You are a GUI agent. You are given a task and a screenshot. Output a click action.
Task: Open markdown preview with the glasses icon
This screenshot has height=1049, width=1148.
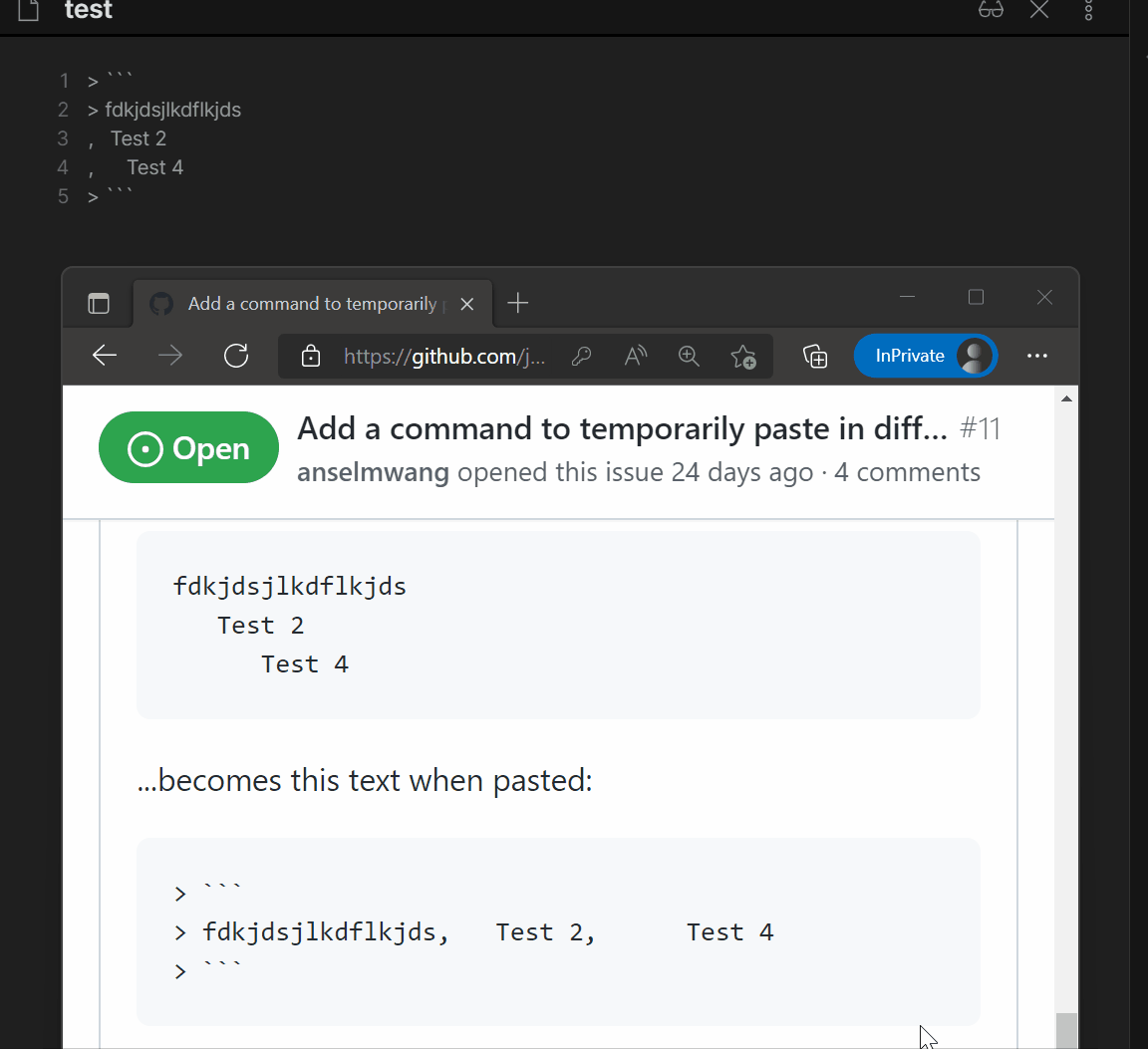(991, 10)
